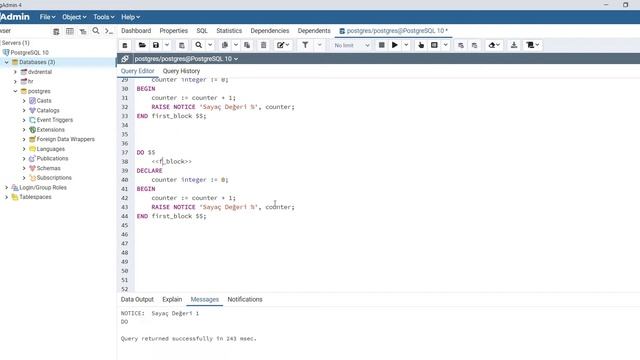Click the Explain analyze icon
Screen dimensions: 640x360
[x=434, y=45]
